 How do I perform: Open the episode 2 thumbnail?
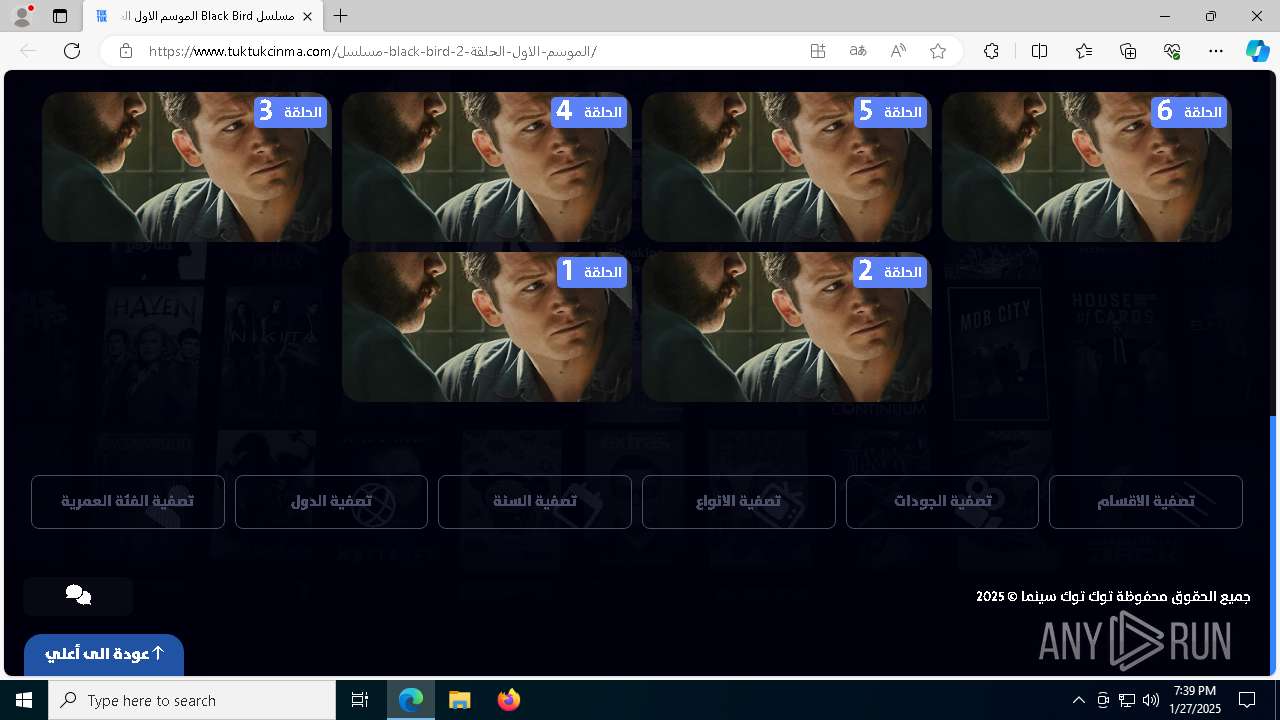(x=787, y=327)
